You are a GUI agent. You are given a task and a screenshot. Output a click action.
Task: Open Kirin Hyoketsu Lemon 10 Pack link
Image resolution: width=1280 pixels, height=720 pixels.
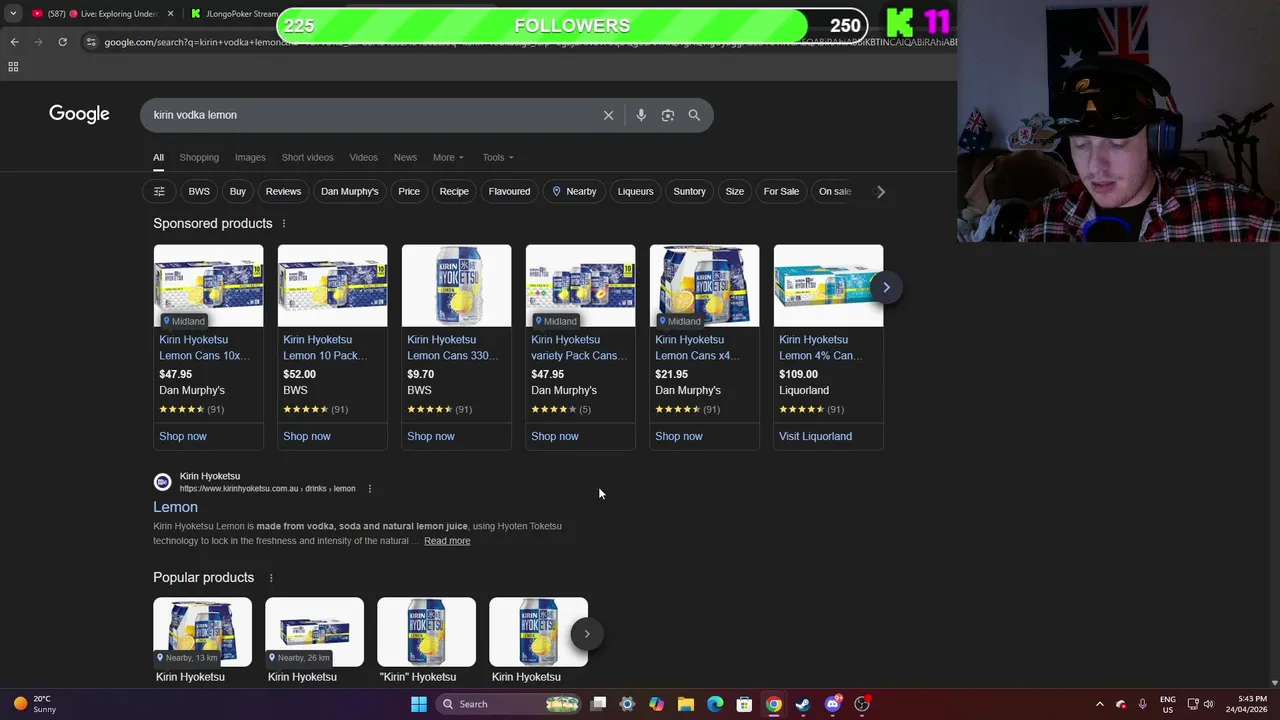[324, 347]
